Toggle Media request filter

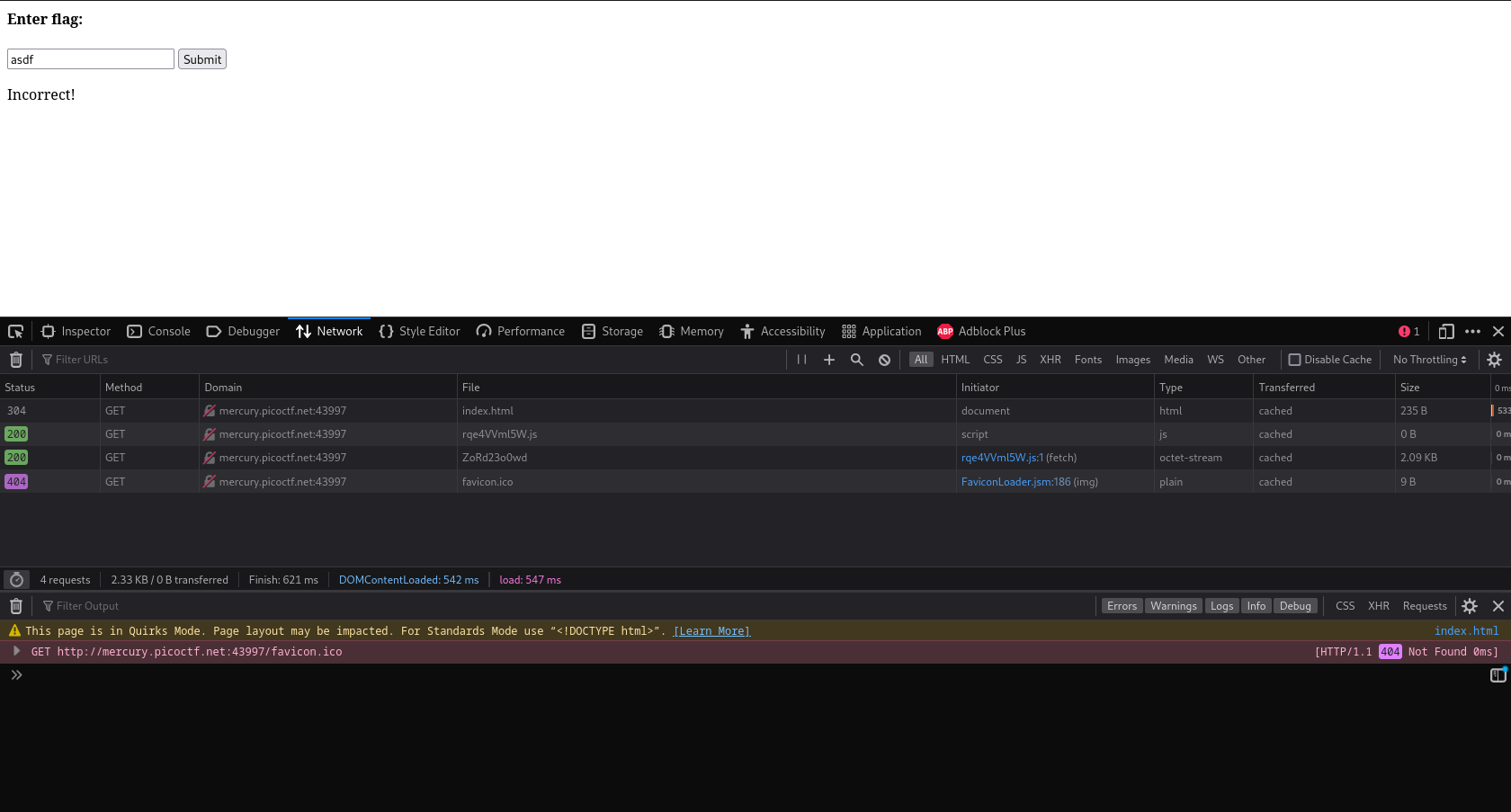[x=1178, y=360]
